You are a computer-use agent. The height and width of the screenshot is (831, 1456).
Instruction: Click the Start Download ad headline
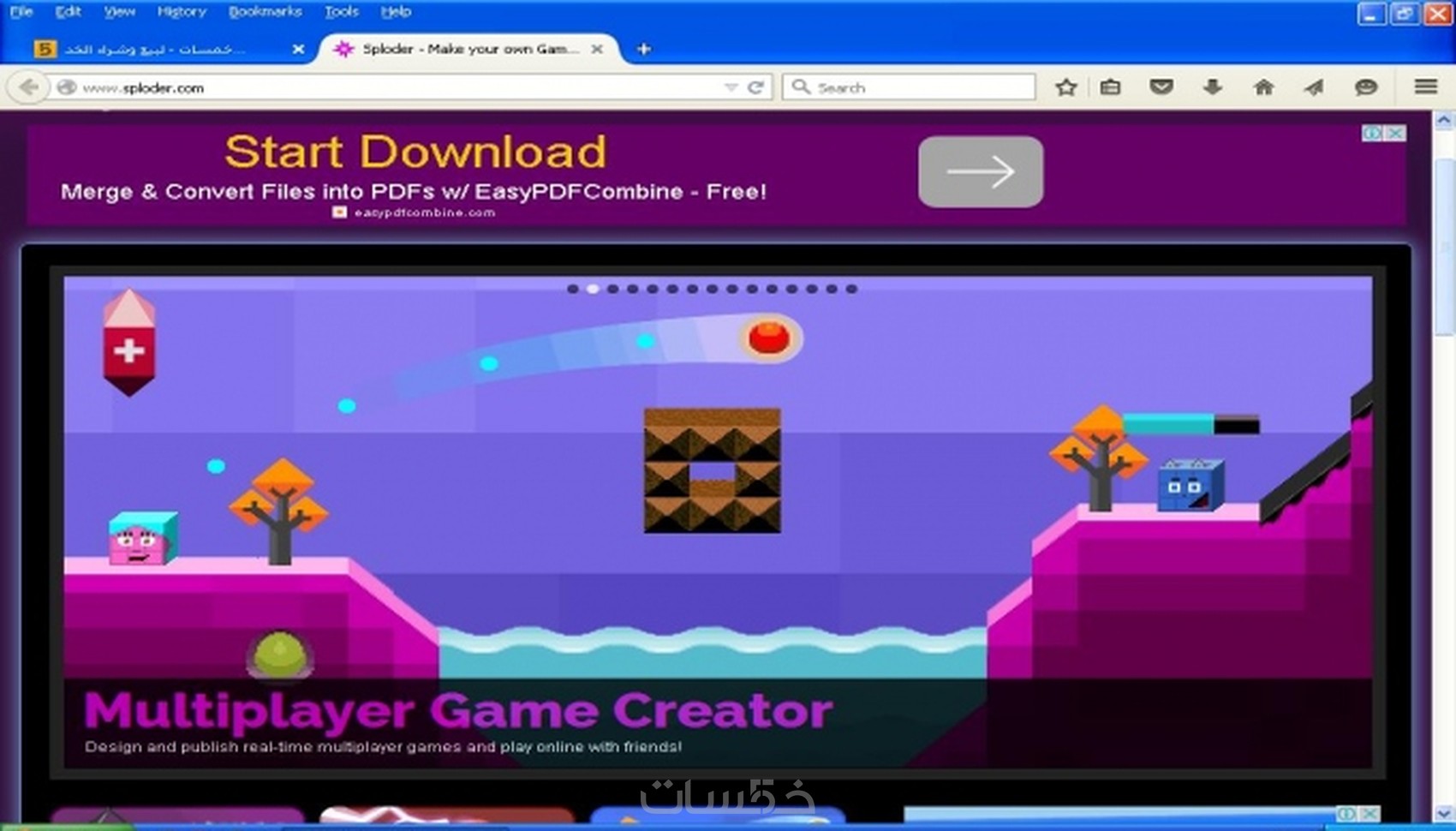coord(415,152)
